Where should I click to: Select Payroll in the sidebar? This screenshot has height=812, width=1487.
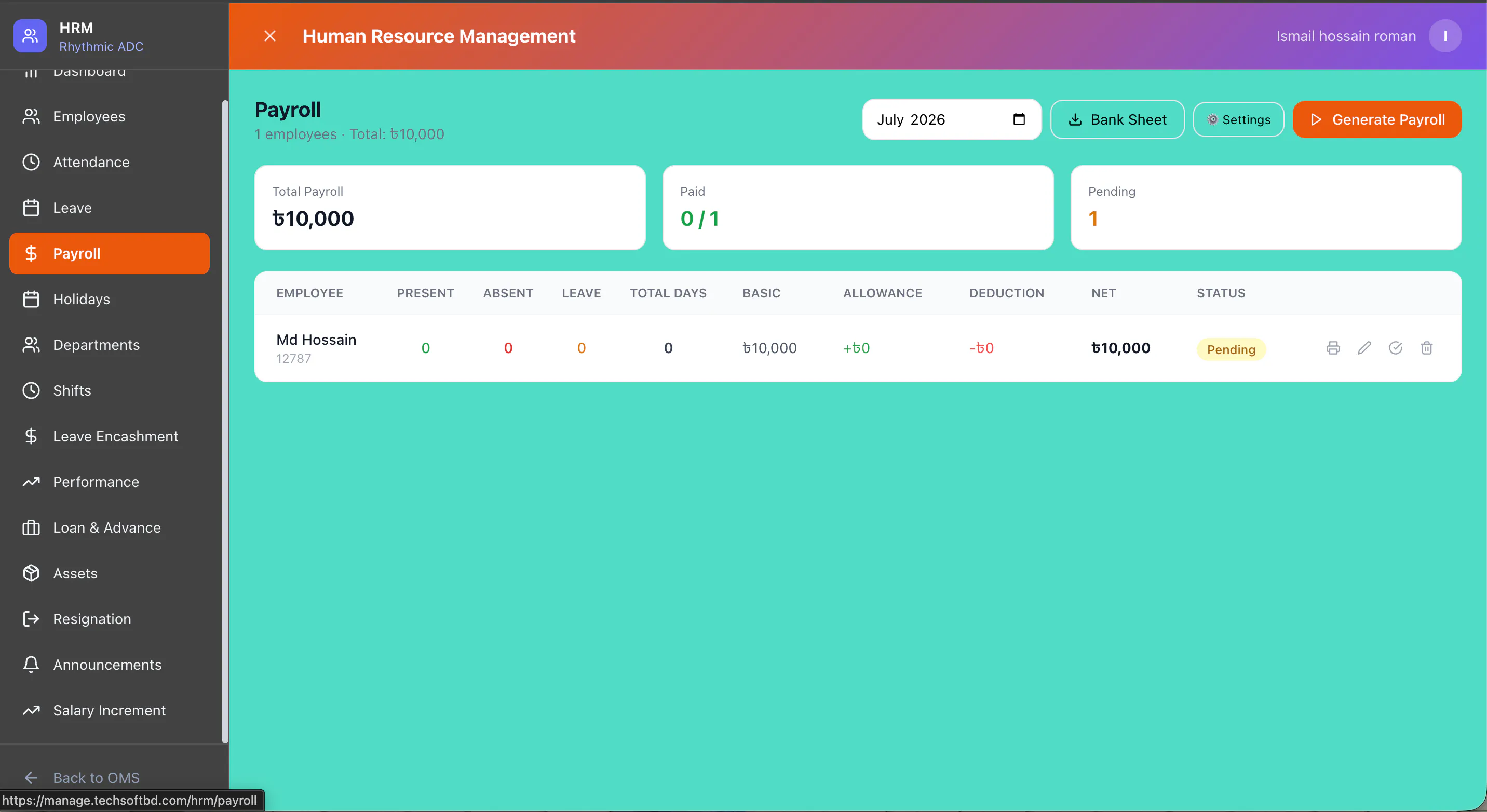coord(110,253)
